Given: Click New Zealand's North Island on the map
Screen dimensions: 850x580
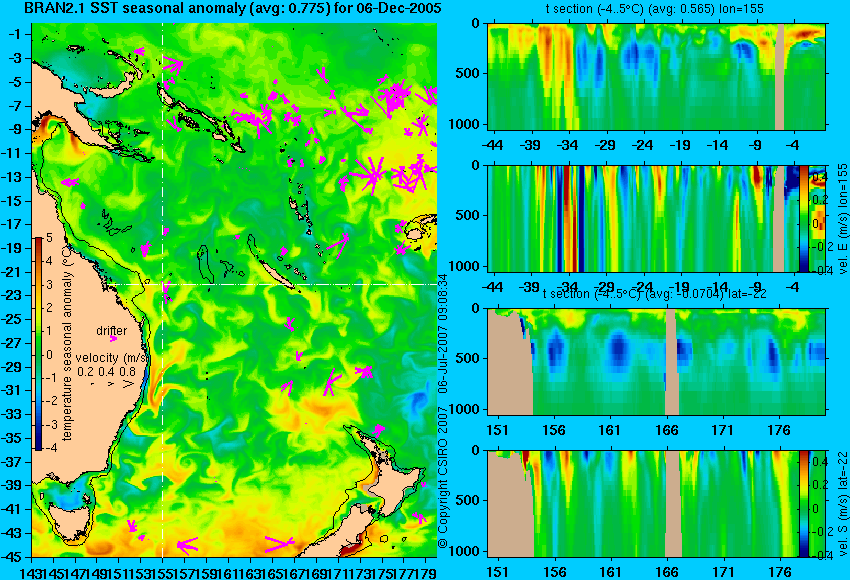Looking at the screenshot, I should click(398, 487).
